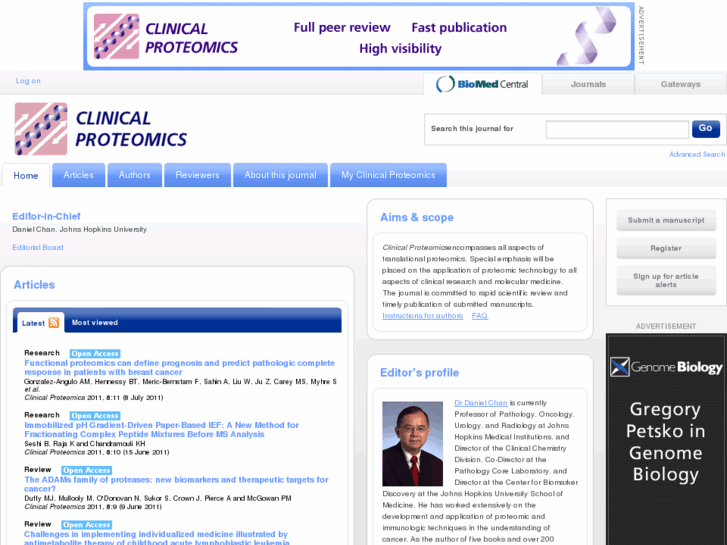
Task: Click the Register button
Action: tap(666, 248)
